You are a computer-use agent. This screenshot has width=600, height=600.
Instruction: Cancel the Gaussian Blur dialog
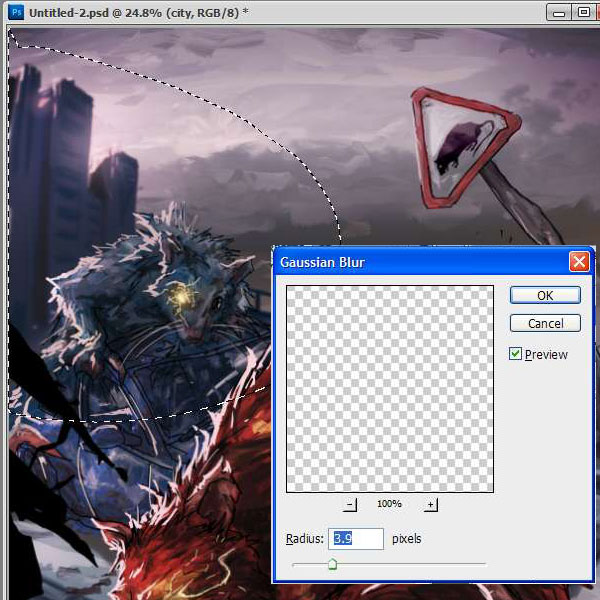point(545,323)
